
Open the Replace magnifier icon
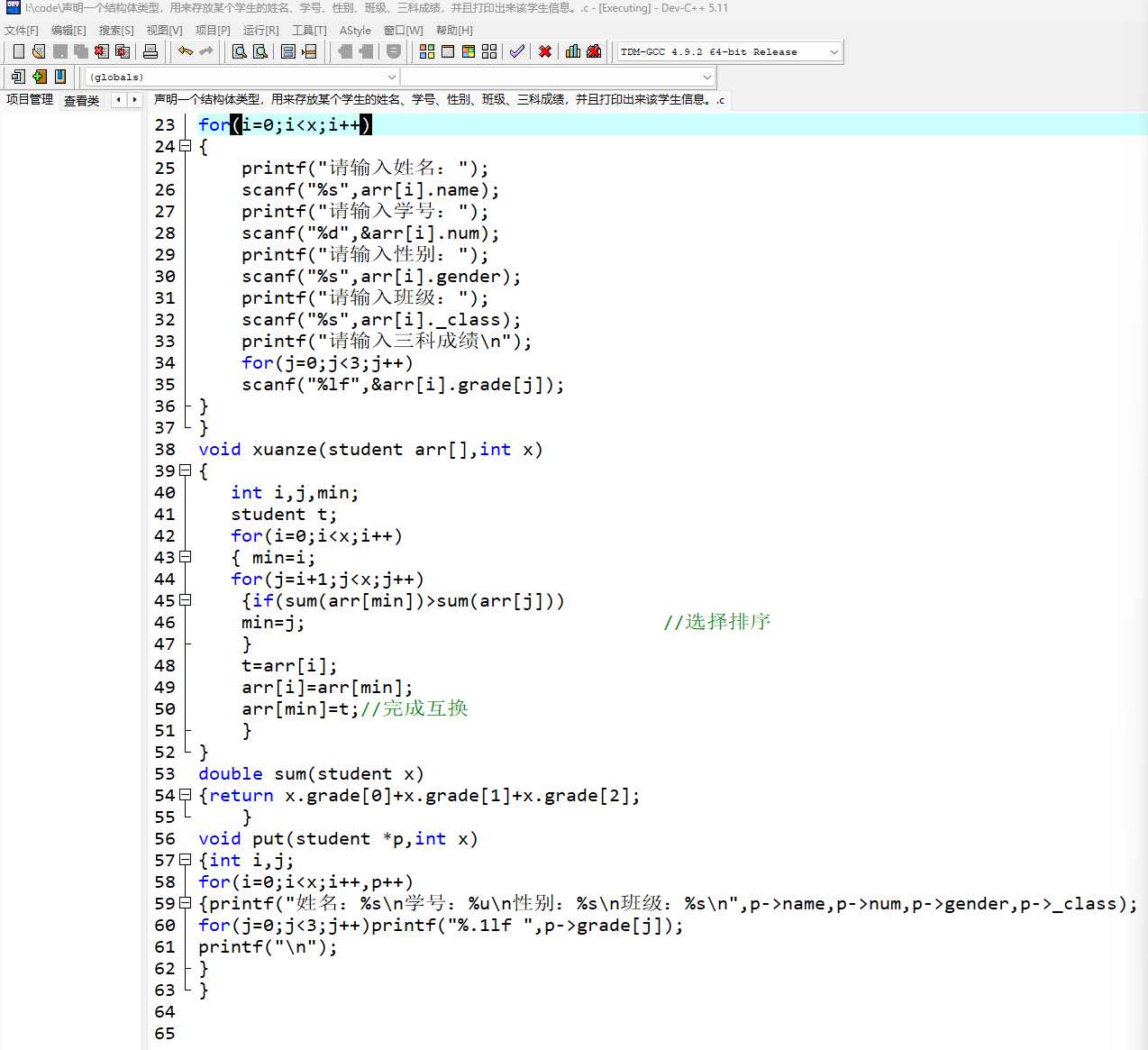pos(260,51)
